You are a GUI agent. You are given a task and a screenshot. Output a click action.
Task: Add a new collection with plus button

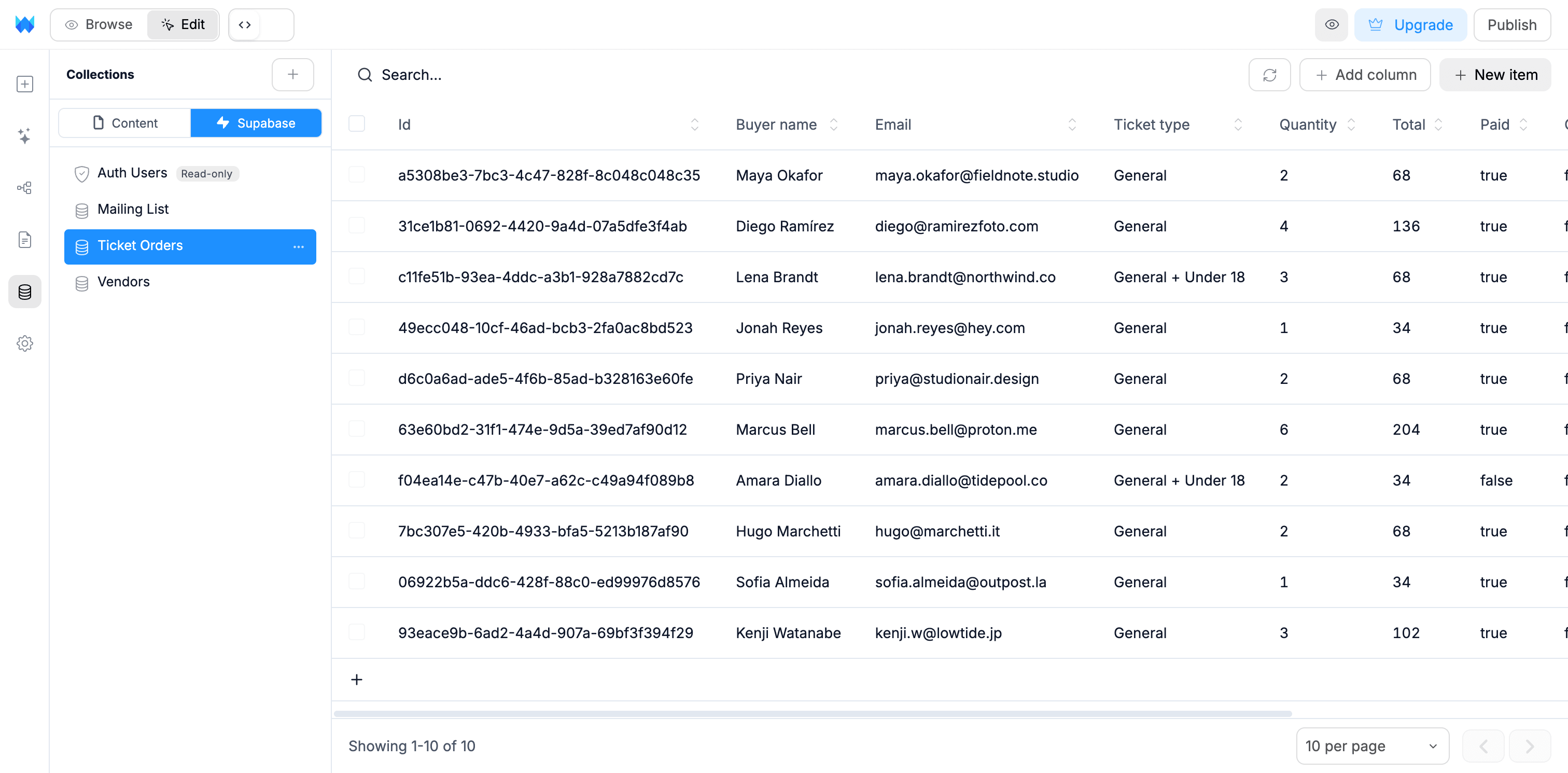[293, 74]
